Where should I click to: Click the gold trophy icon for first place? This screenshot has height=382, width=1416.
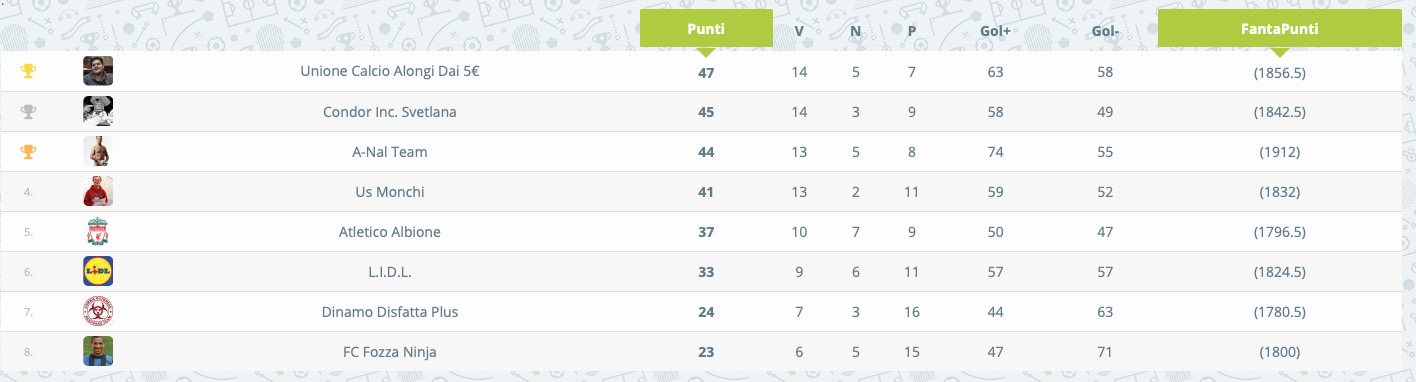28,71
